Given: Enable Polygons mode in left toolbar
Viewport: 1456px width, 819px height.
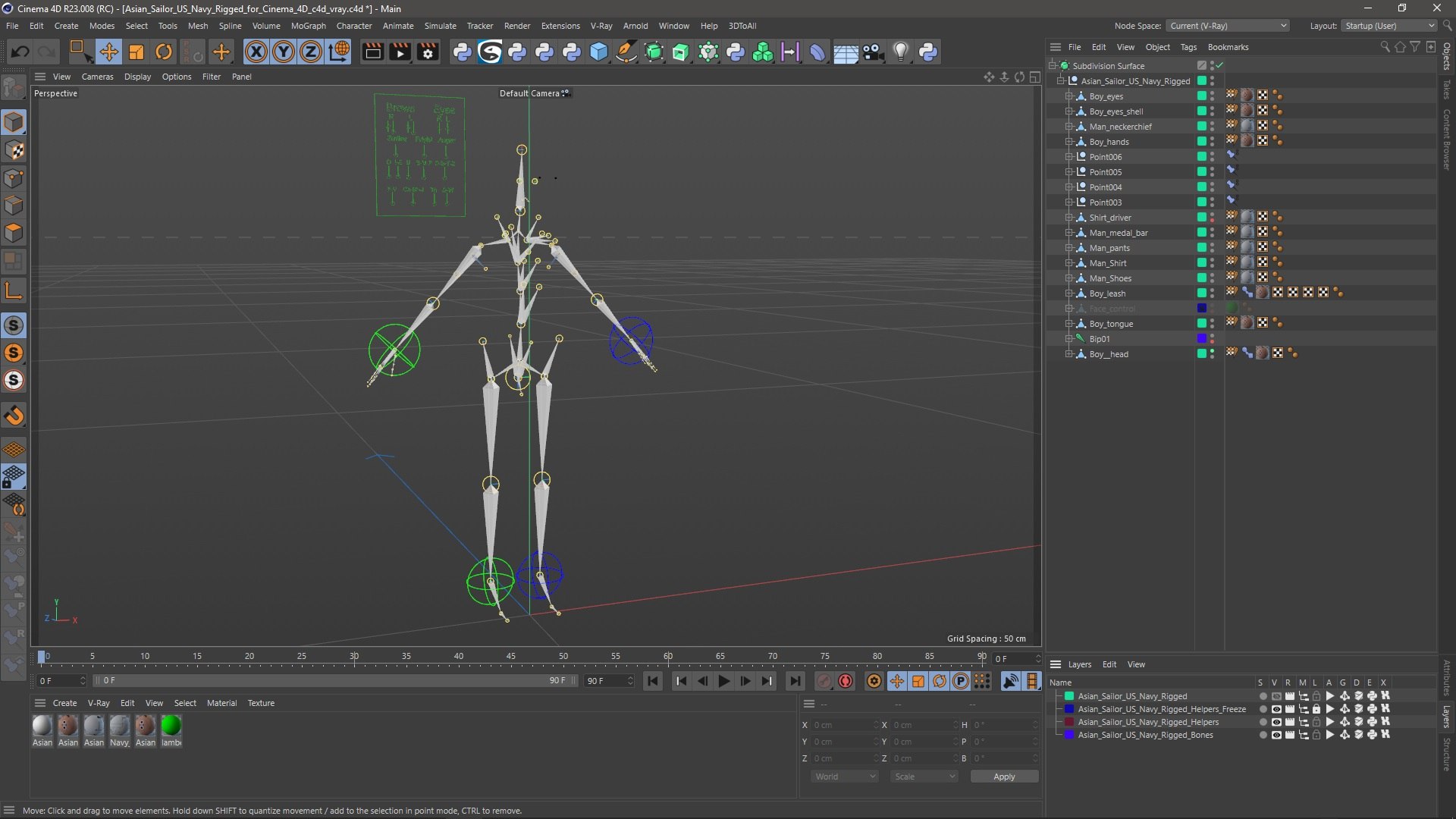Looking at the screenshot, I should tap(14, 233).
